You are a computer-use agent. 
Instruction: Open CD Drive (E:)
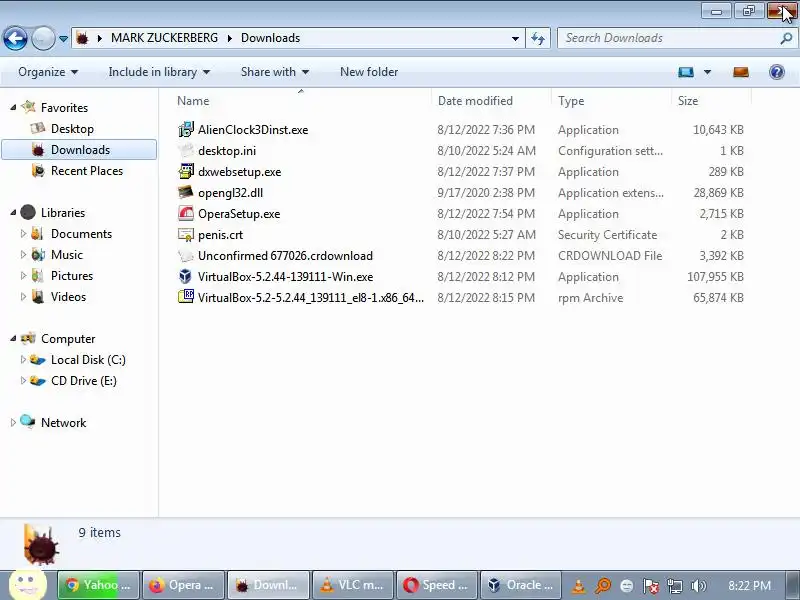click(84, 381)
